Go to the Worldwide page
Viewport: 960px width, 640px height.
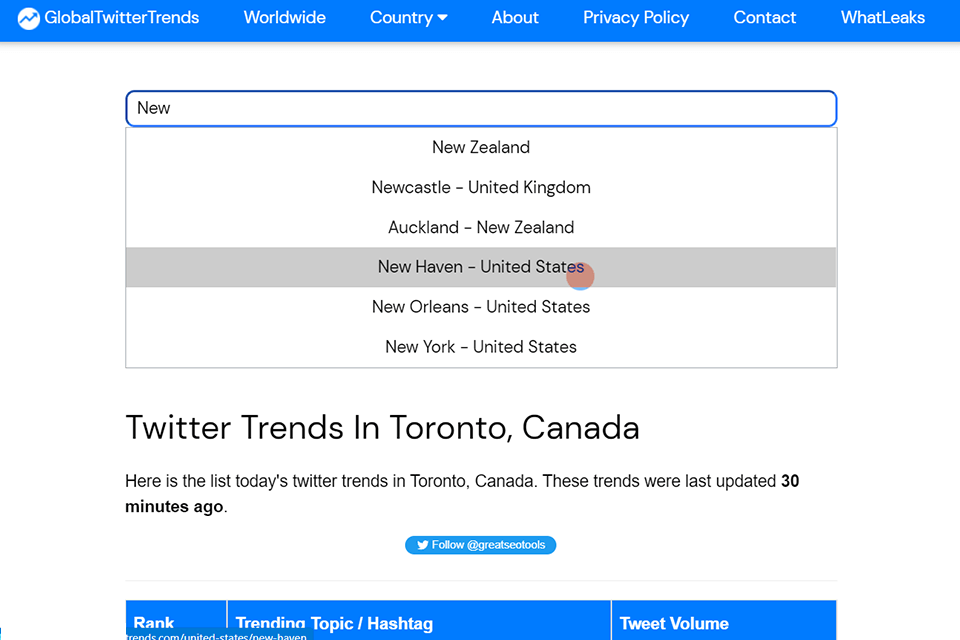click(285, 18)
